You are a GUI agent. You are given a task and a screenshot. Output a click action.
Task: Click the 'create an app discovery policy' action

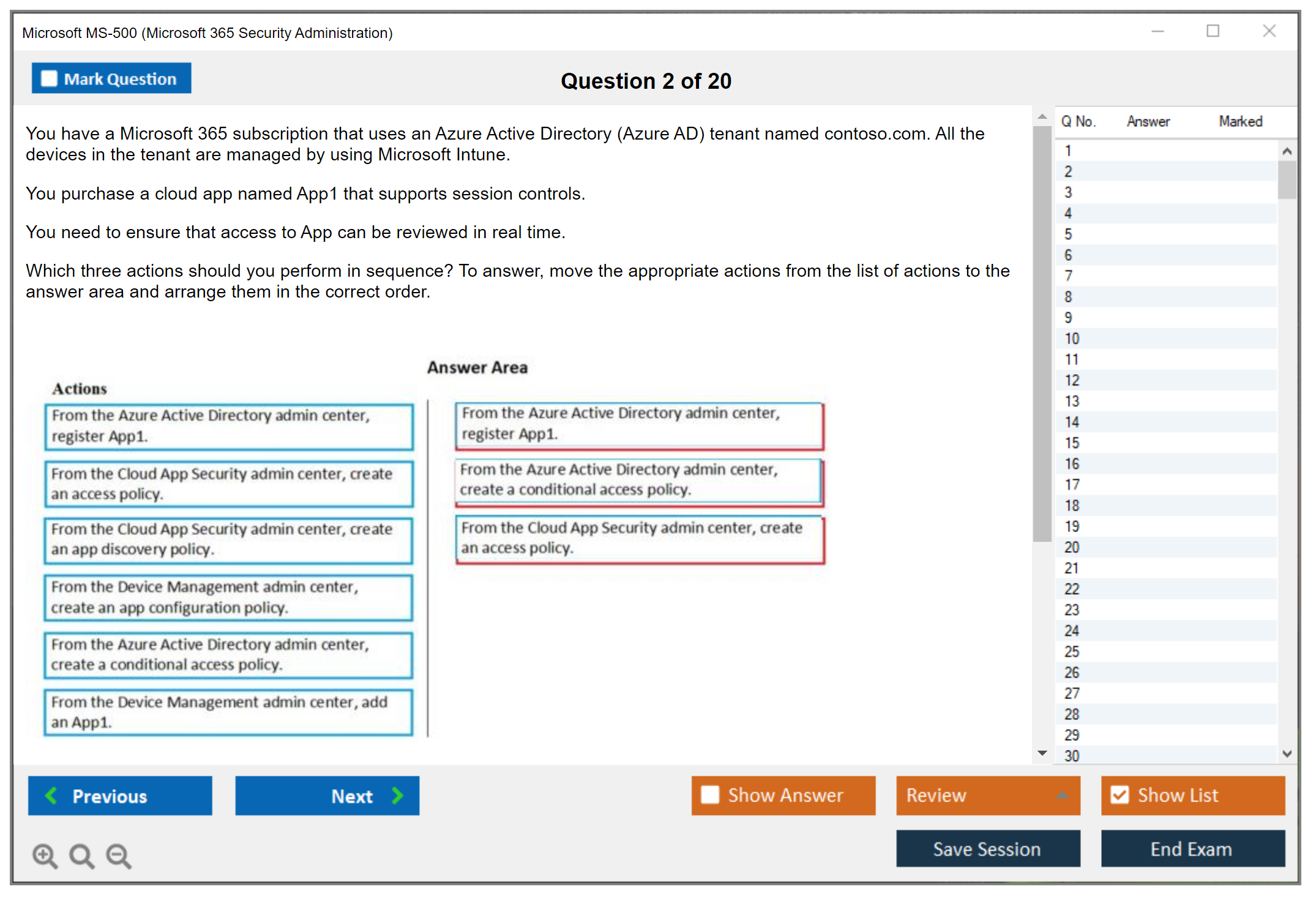tap(228, 540)
